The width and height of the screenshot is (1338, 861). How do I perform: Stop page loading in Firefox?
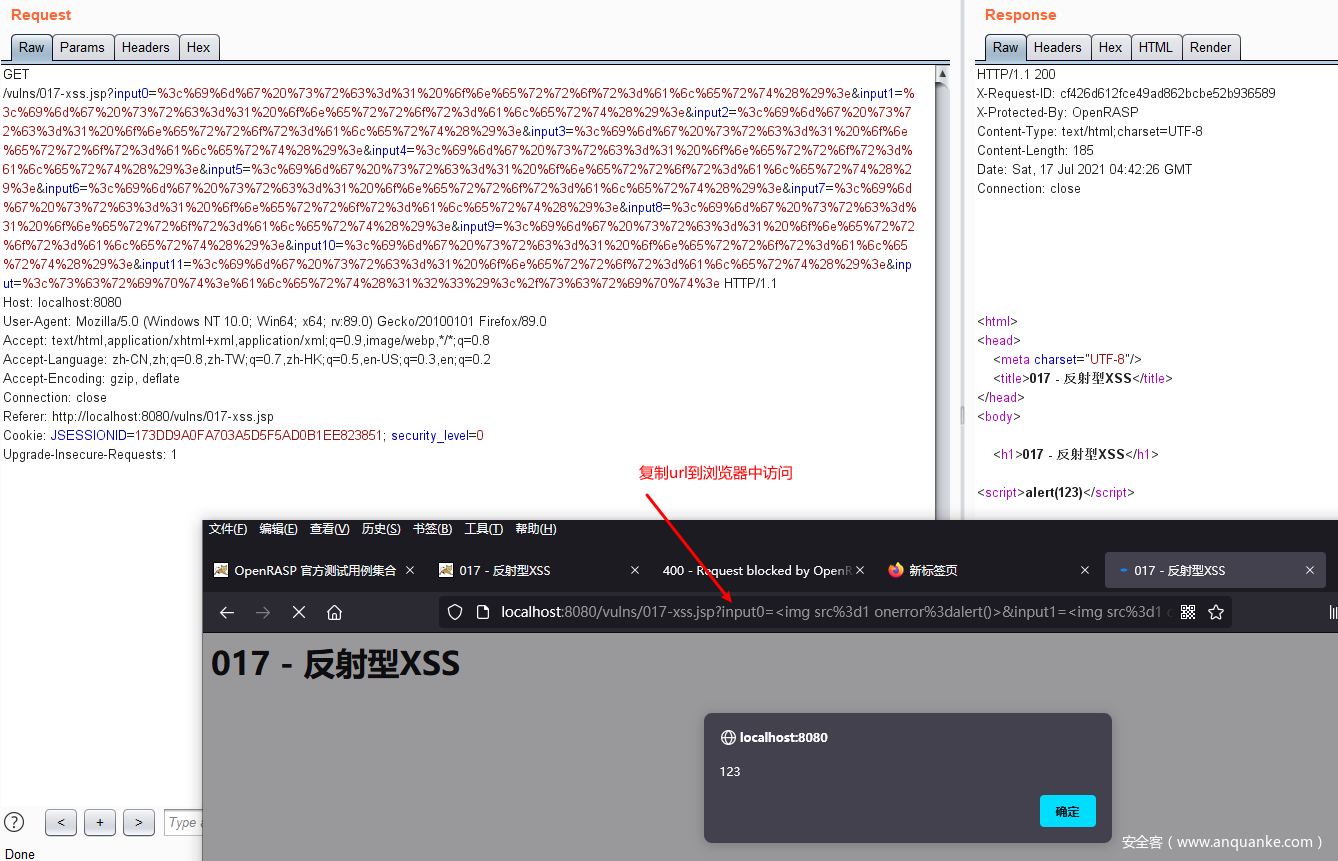tap(299, 612)
